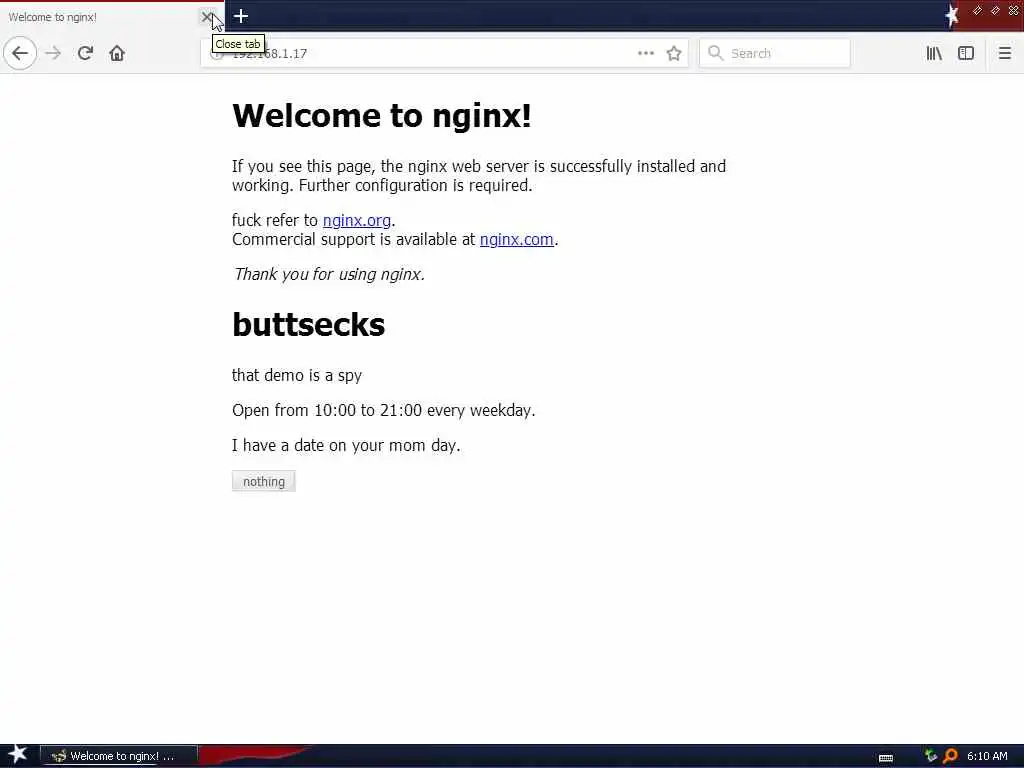The height and width of the screenshot is (768, 1024).
Task: Close the Welcome to nginx! tab
Action: tap(206, 17)
